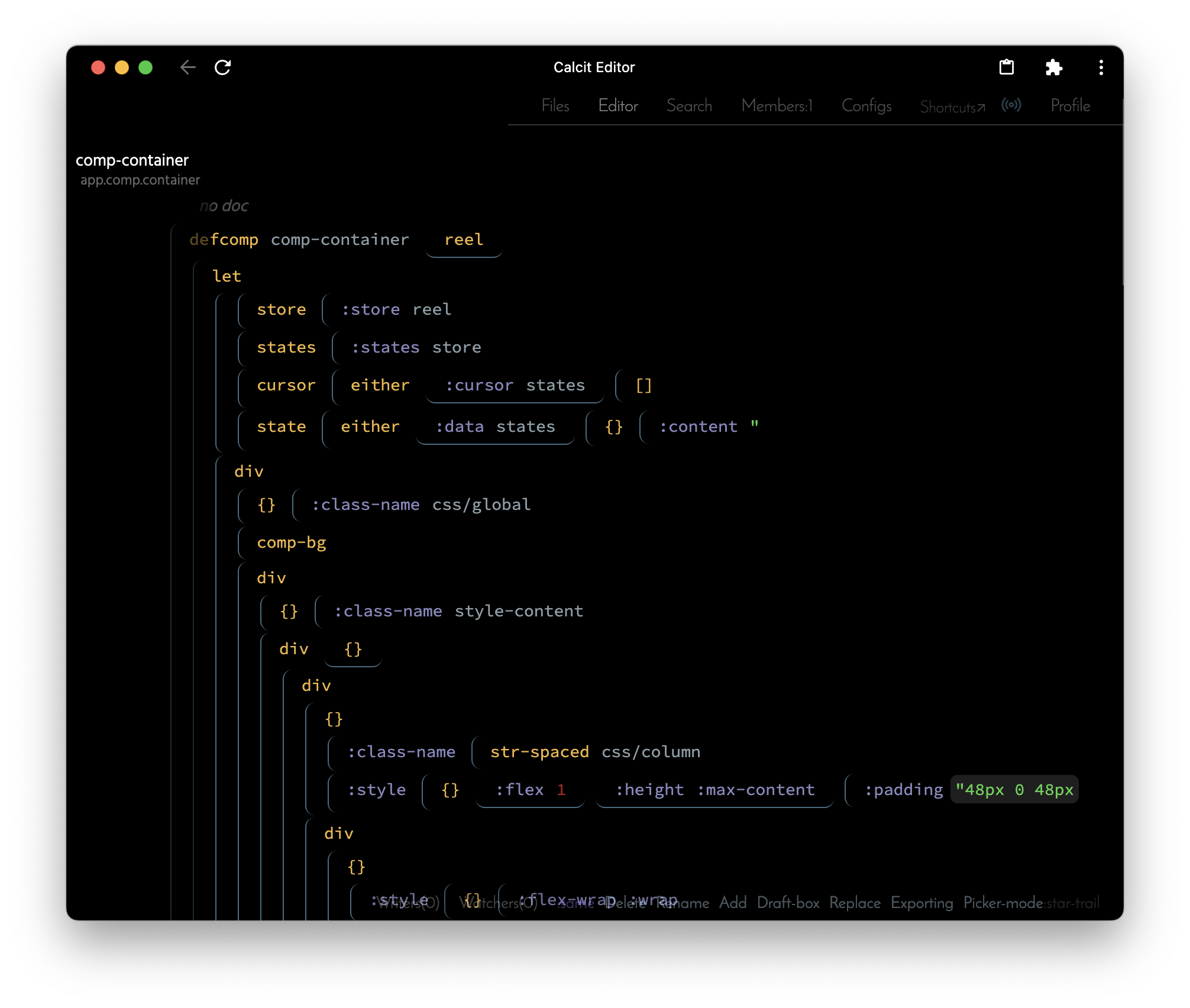This screenshot has width=1190, height=1008.
Task: Click the reload page icon
Action: [223, 67]
